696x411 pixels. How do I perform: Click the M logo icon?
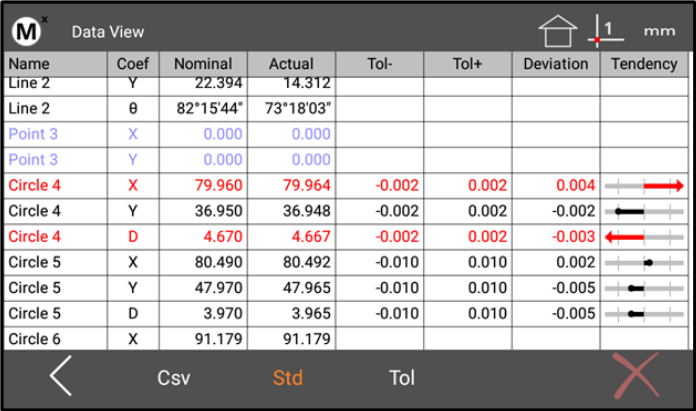(28, 32)
